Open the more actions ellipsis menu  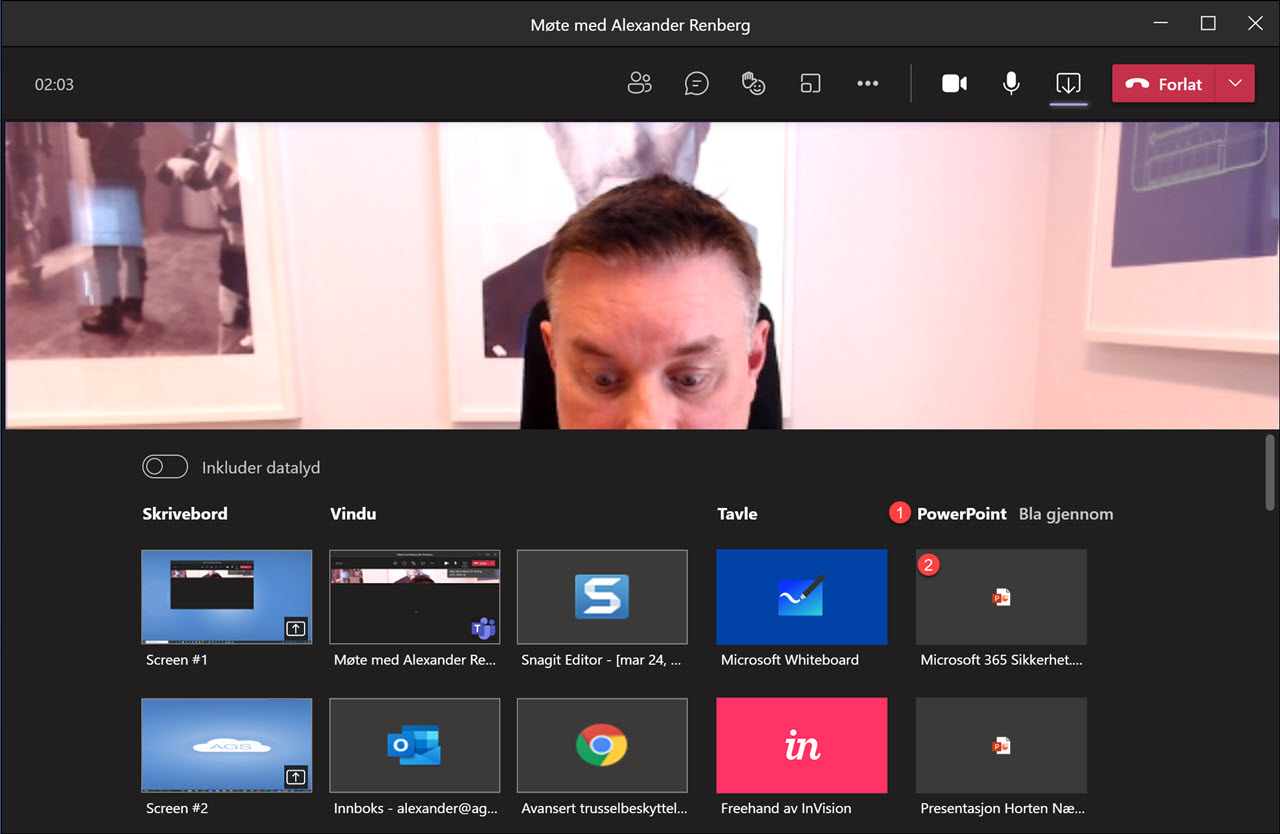click(867, 84)
